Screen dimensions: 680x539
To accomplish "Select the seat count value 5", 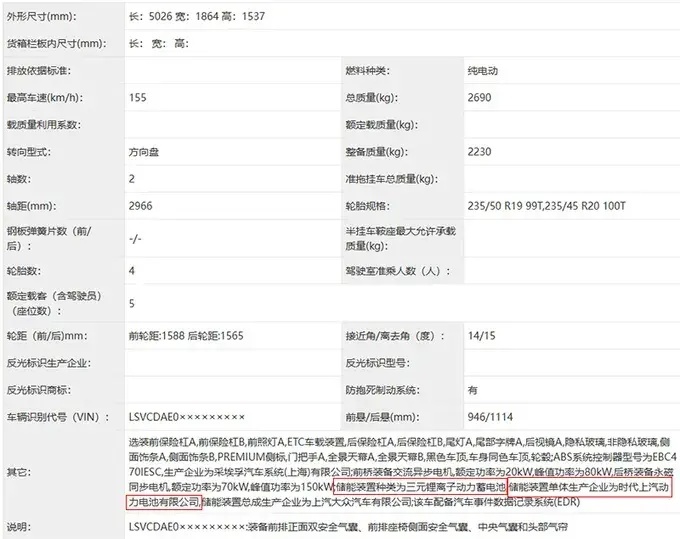I will [x=132, y=304].
